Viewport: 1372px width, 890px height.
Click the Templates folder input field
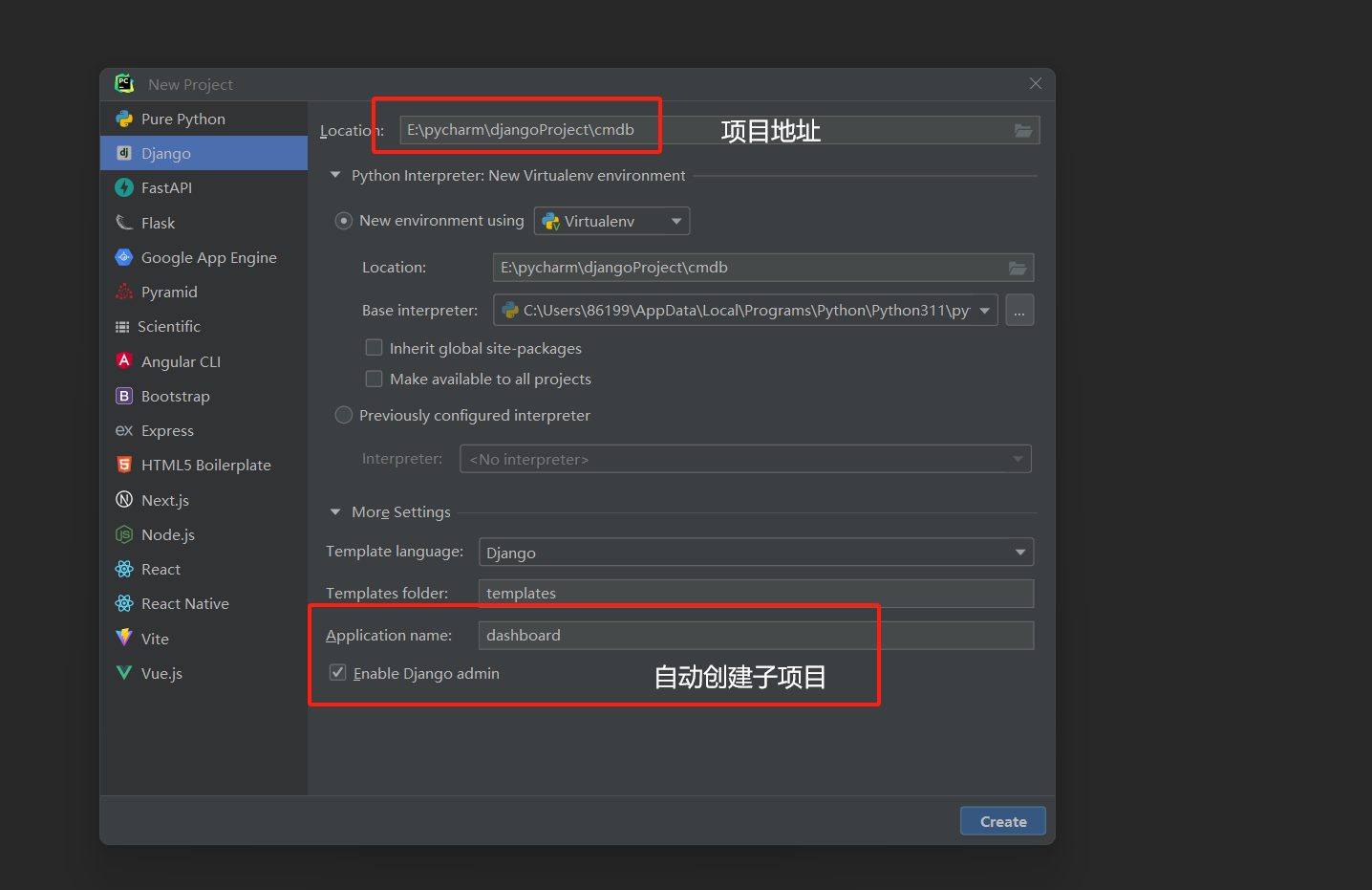click(x=756, y=594)
